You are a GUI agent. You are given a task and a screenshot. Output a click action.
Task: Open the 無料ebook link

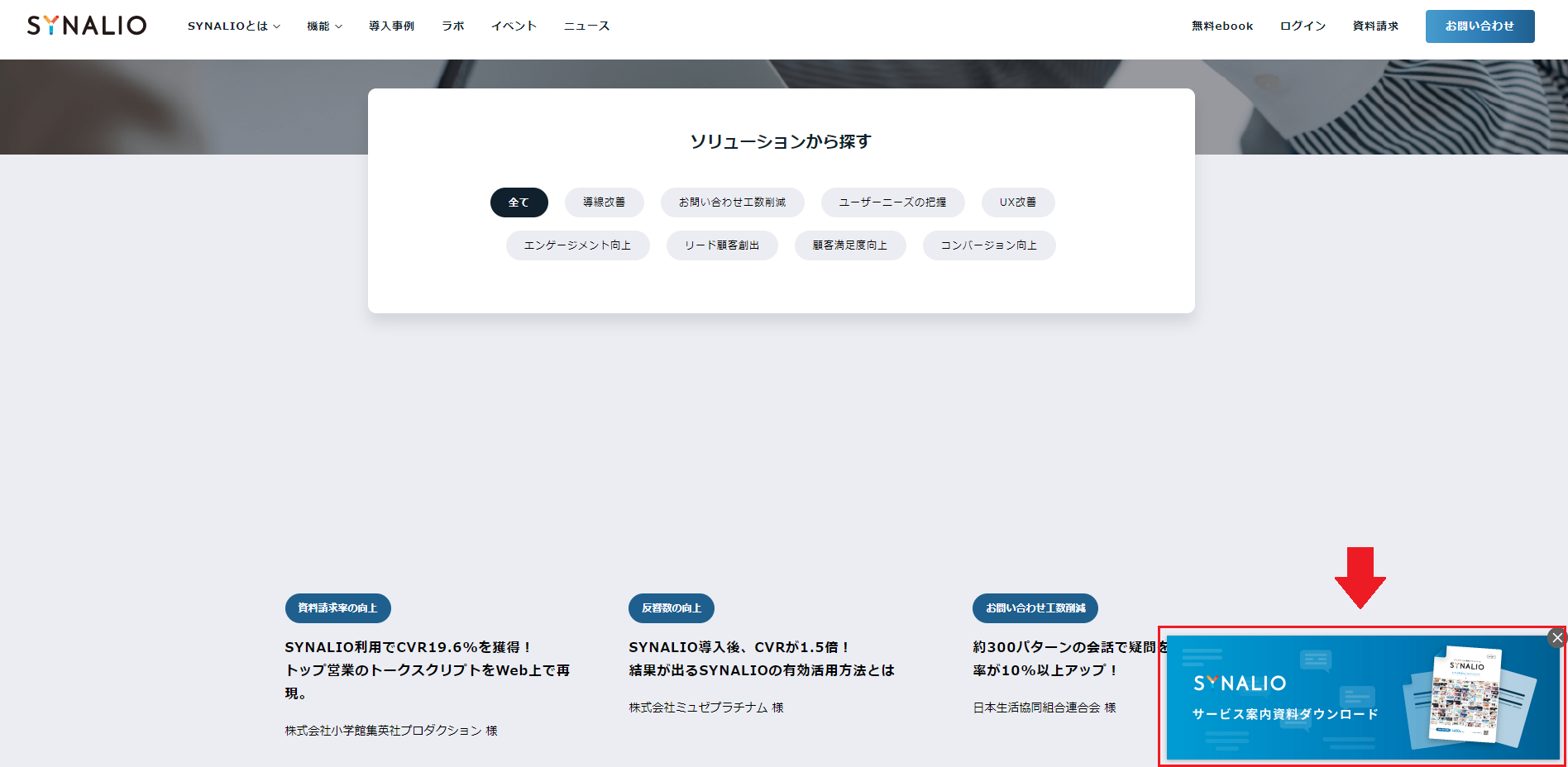(x=1222, y=26)
